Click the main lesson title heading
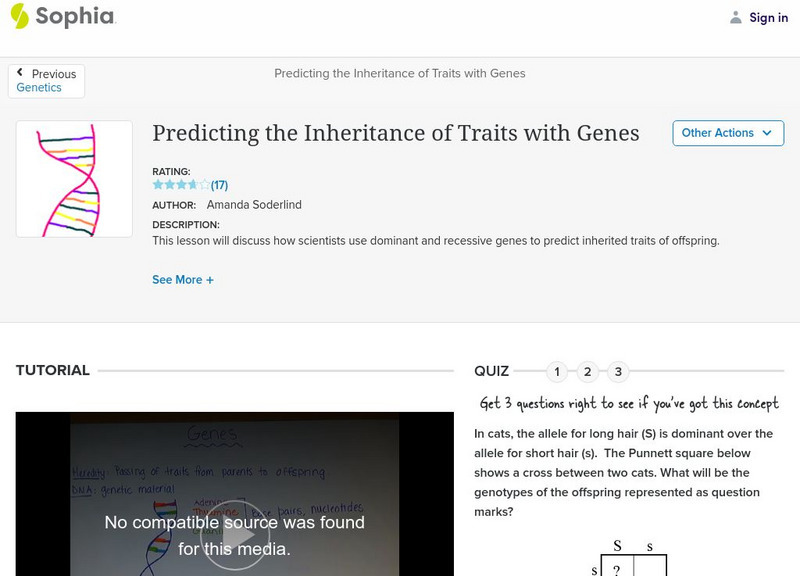Image resolution: width=800 pixels, height=576 pixels. (x=395, y=133)
